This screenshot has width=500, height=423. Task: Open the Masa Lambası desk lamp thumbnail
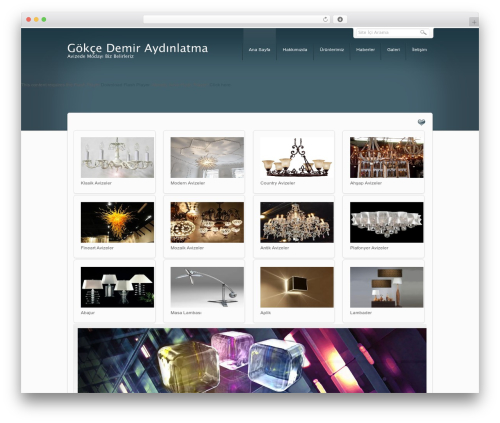click(x=207, y=287)
